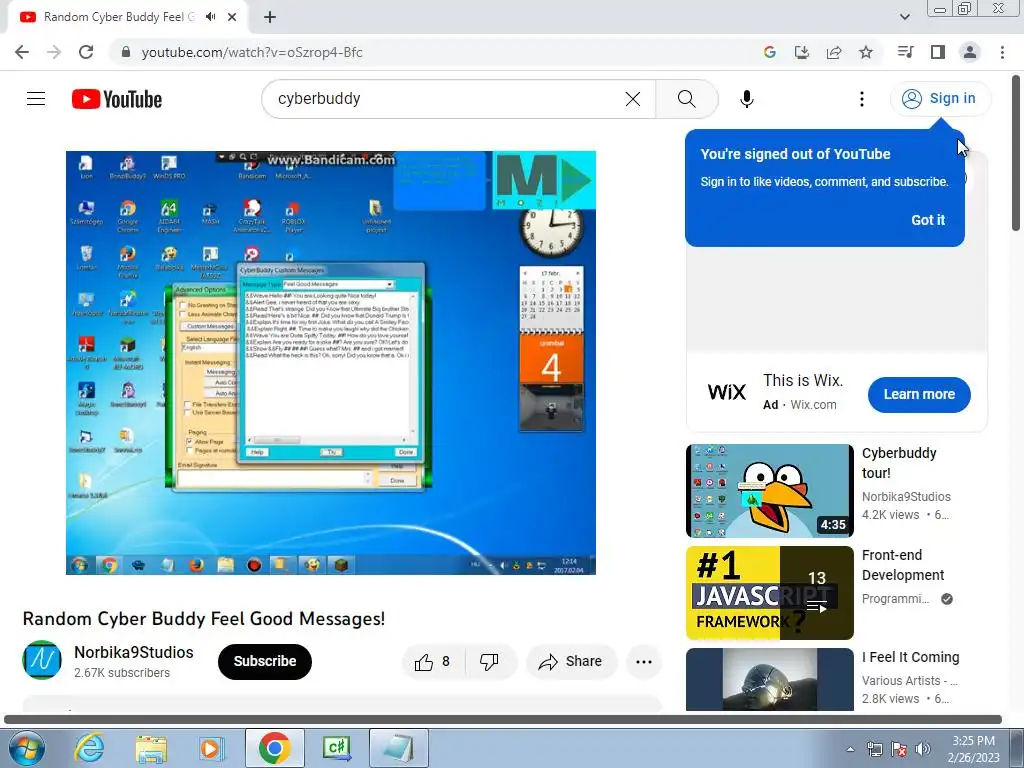Screen dimensions: 1024x768
Task: Open Front-end Development title link
Action: [x=903, y=565]
